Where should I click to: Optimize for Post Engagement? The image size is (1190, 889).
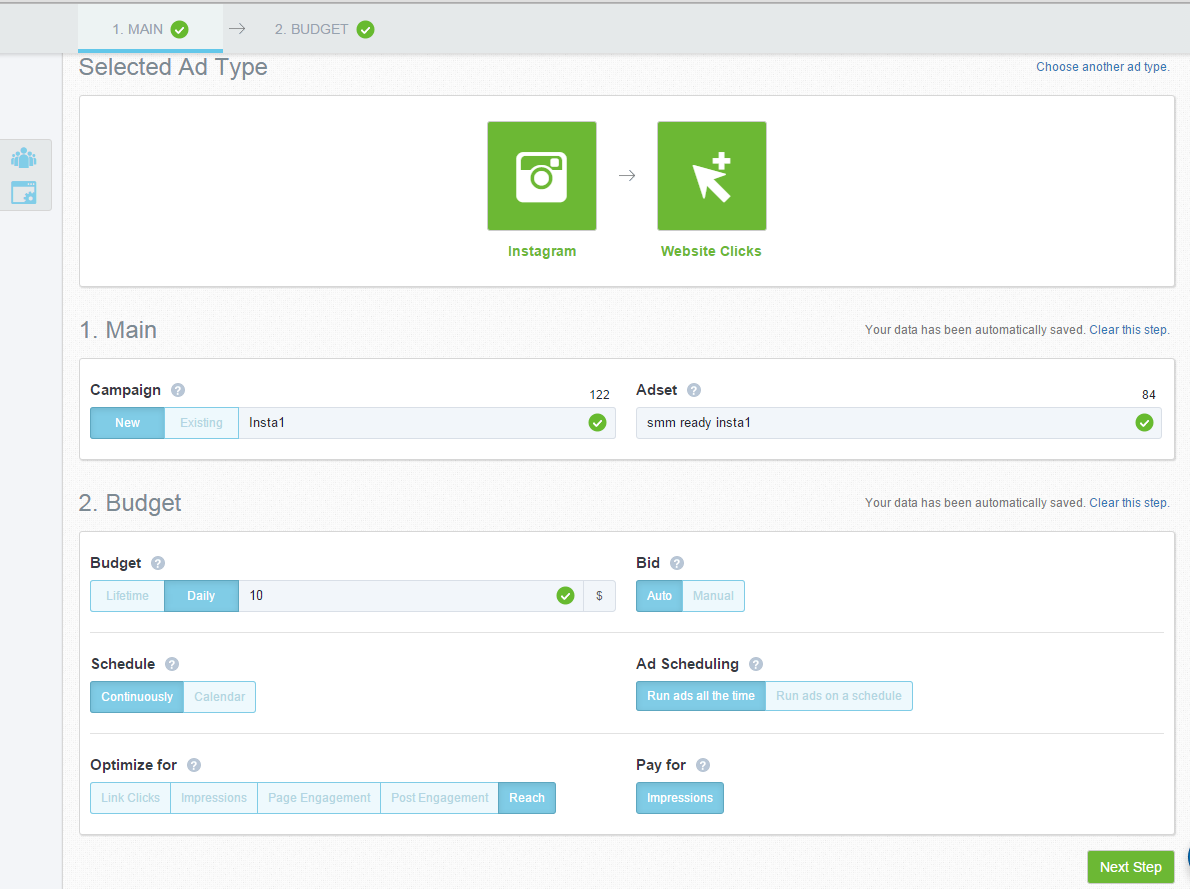(x=440, y=798)
